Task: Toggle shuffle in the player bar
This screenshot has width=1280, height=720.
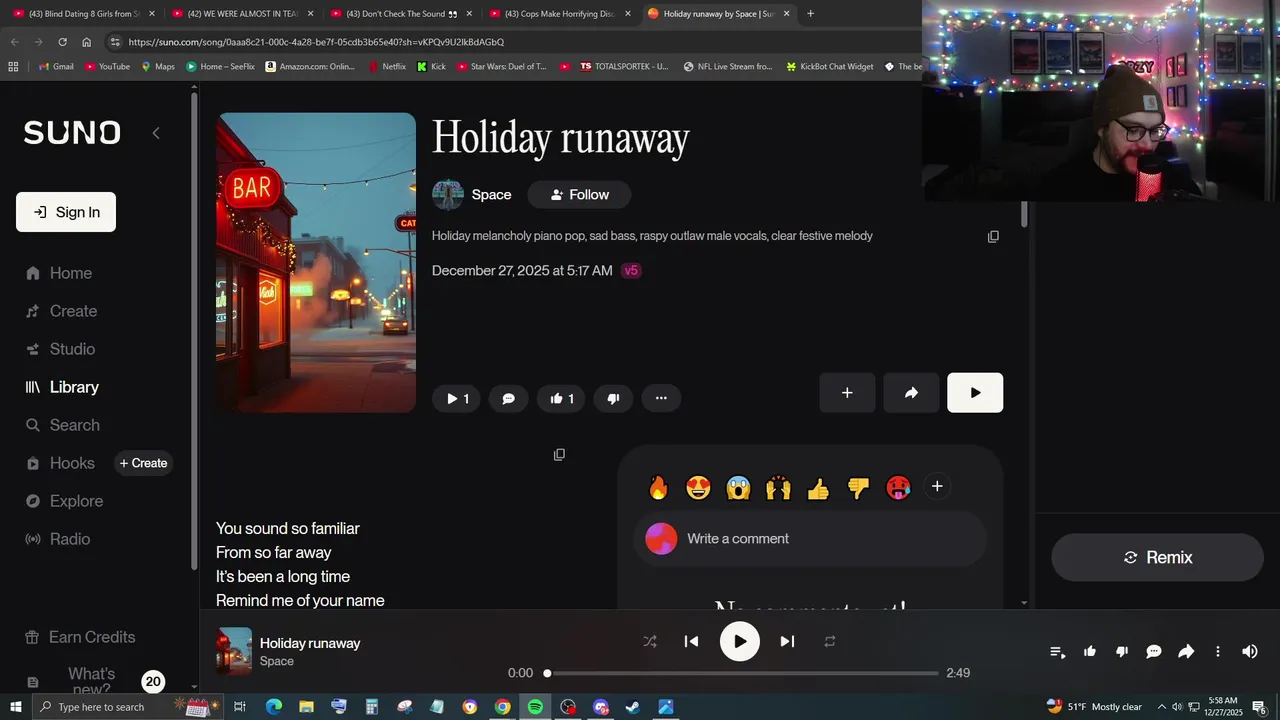Action: (650, 642)
